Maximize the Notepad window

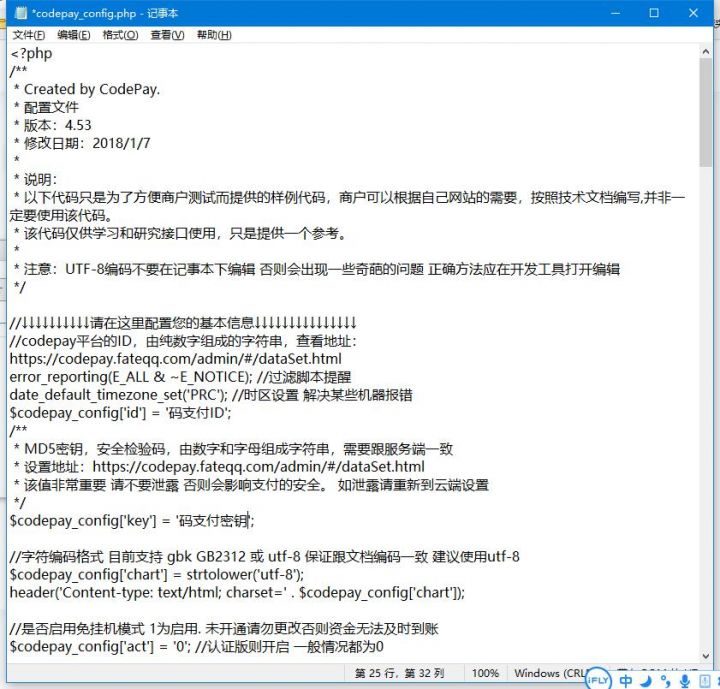point(654,13)
